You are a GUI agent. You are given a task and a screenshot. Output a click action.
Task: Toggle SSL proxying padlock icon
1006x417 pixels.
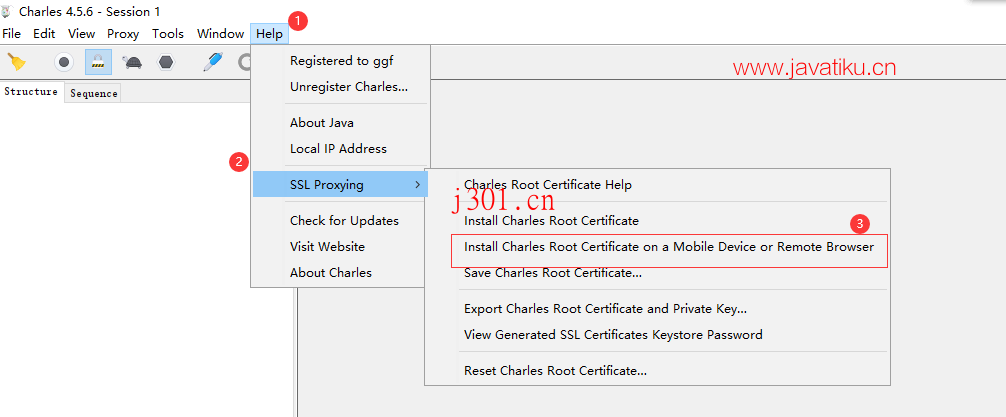coord(98,62)
